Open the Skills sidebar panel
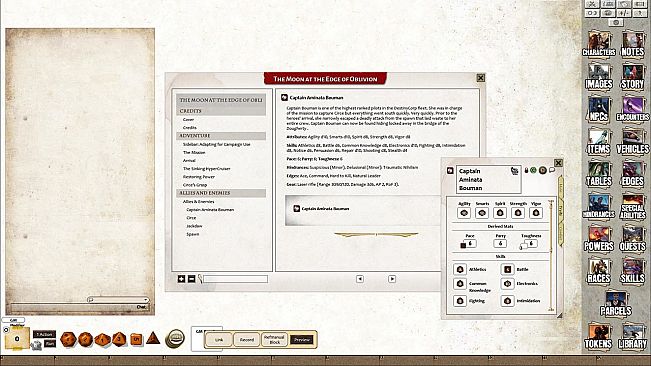 tap(632, 271)
